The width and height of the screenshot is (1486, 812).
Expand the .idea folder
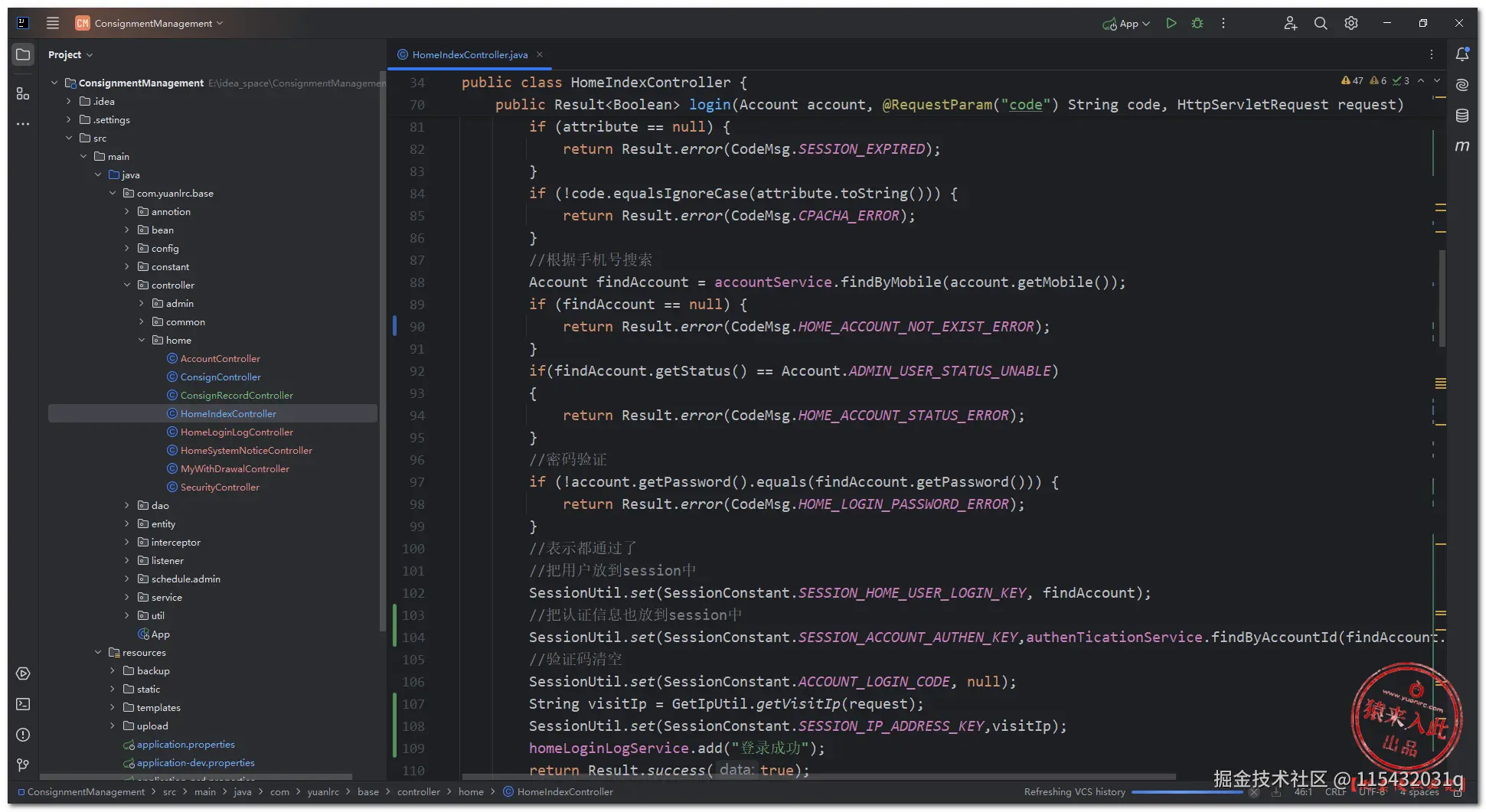click(69, 101)
